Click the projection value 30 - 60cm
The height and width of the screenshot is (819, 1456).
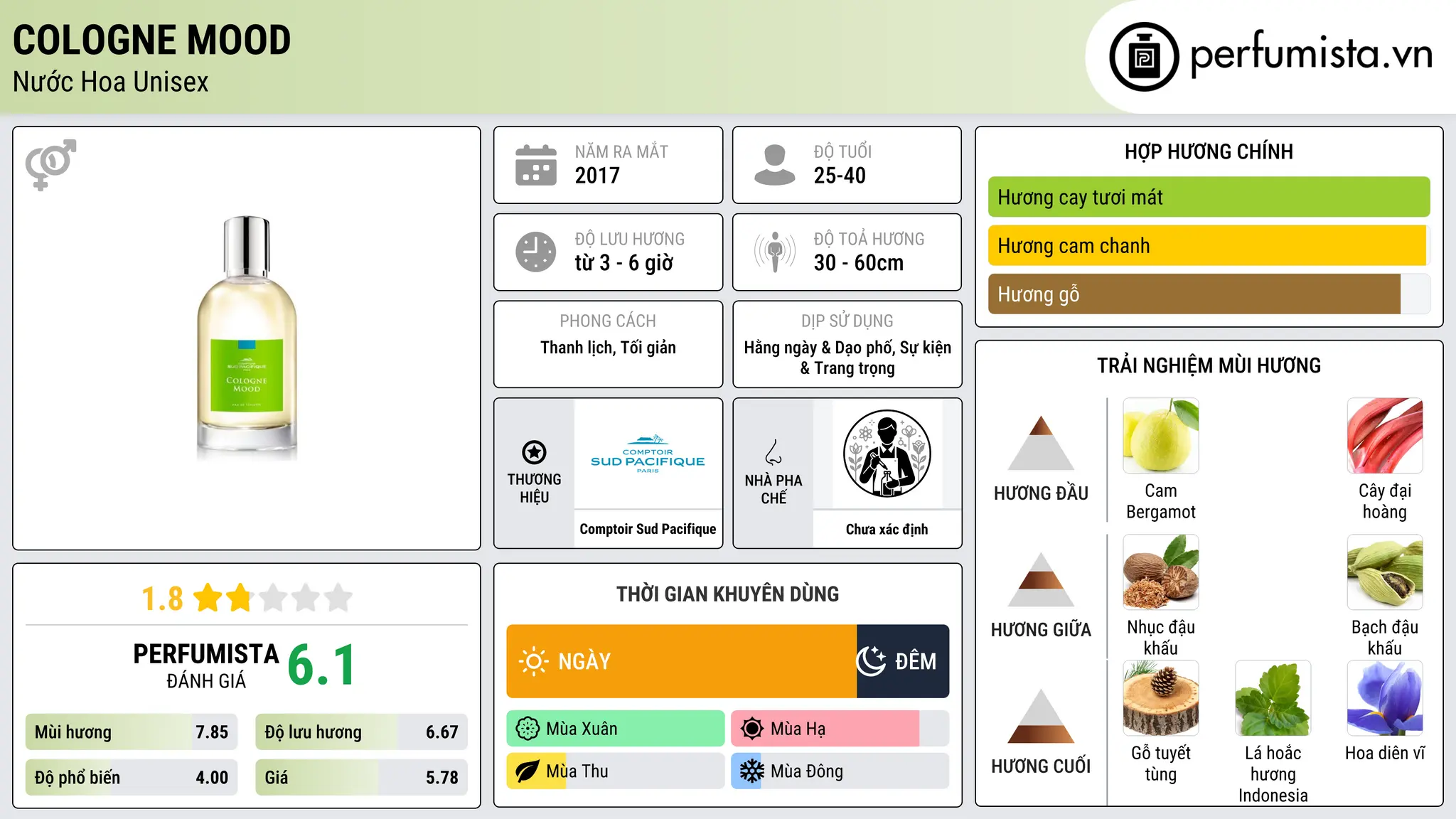(x=859, y=263)
